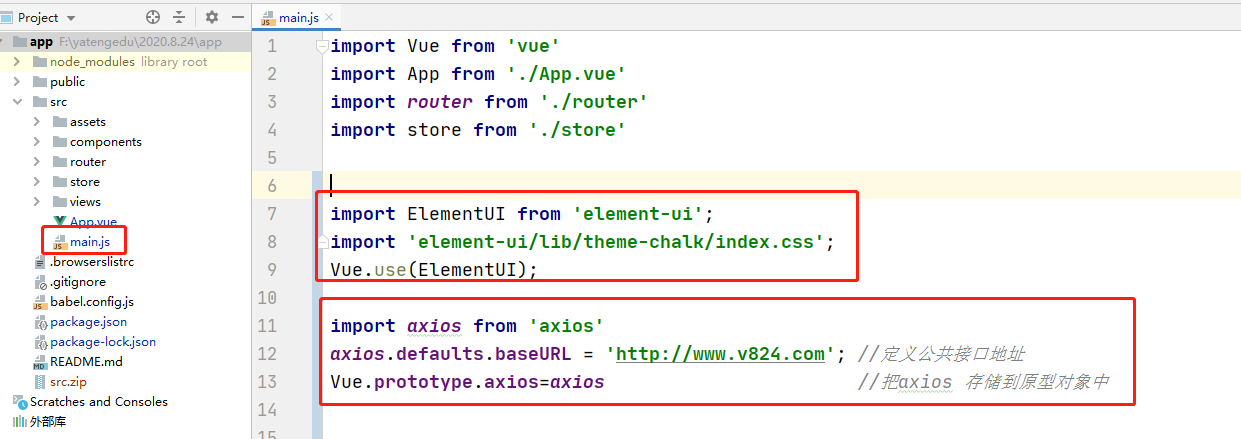Place cursor on empty line 6
The height and width of the screenshot is (439, 1241).
(x=600, y=185)
